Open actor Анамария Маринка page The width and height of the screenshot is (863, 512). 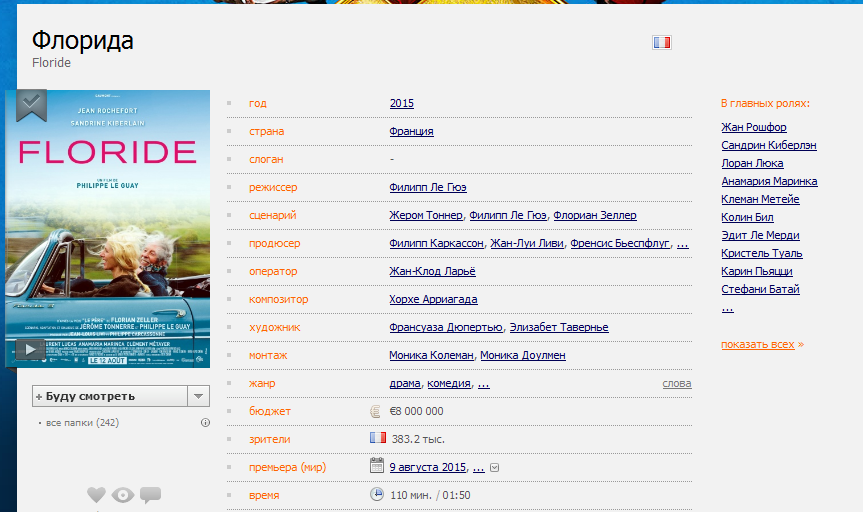point(769,181)
